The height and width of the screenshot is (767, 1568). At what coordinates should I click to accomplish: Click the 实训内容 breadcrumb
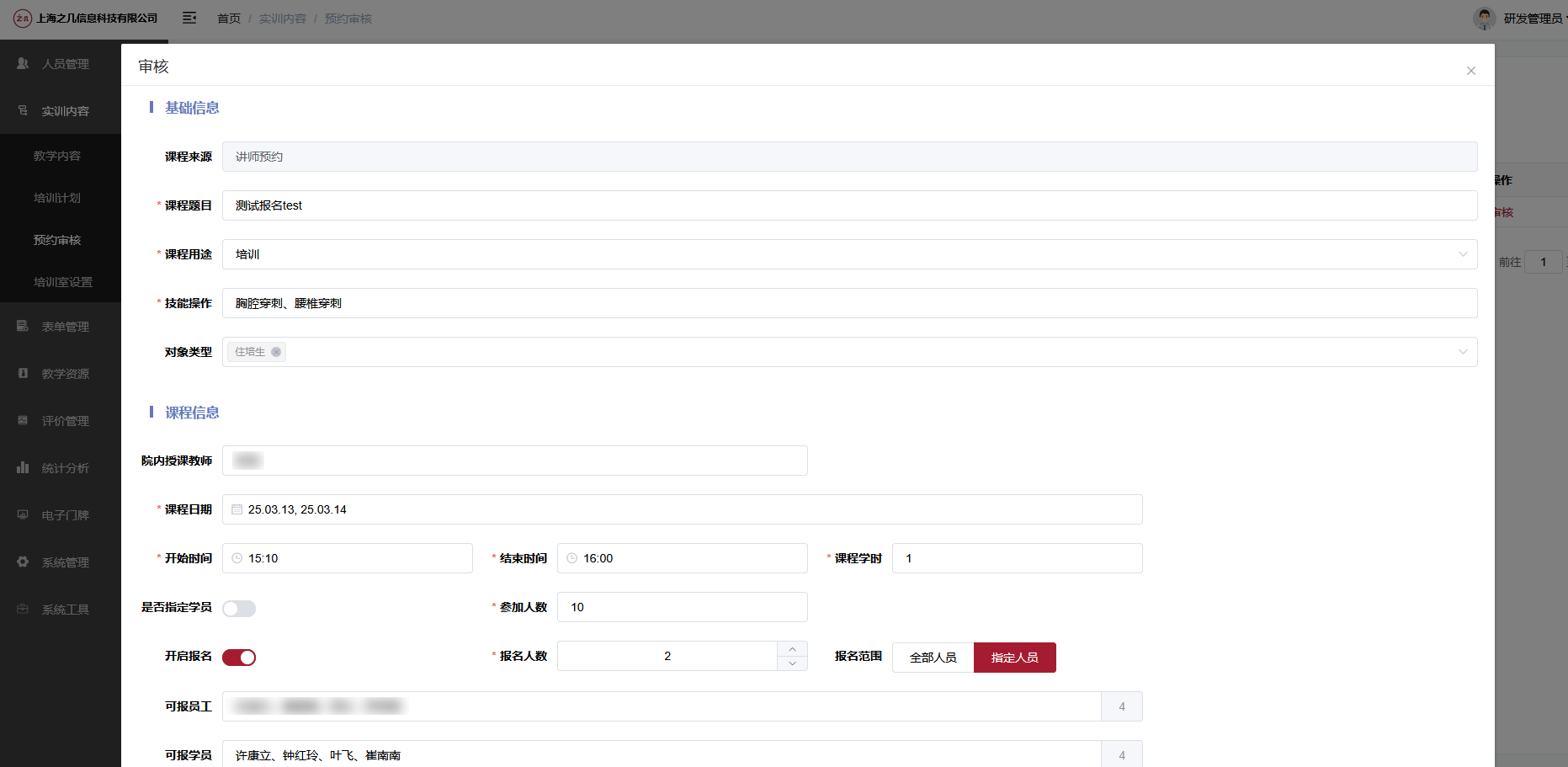283,19
